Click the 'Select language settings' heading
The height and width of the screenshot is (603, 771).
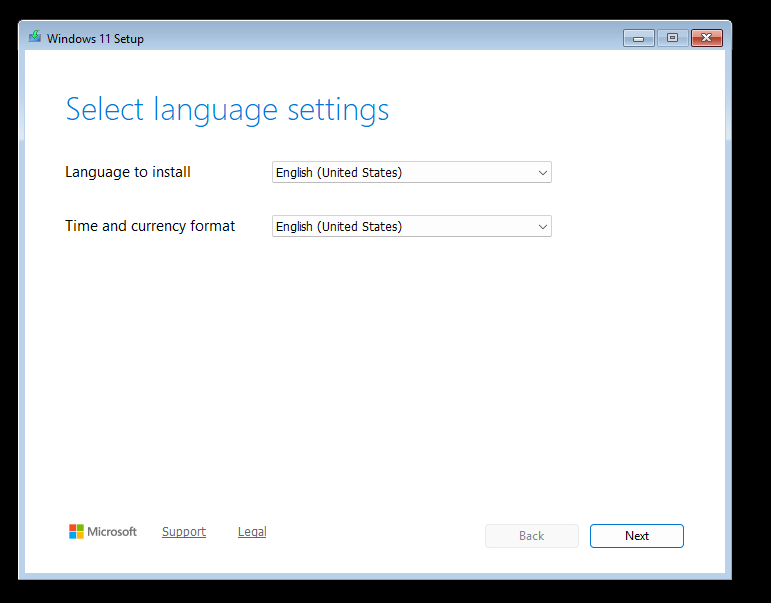click(x=227, y=110)
